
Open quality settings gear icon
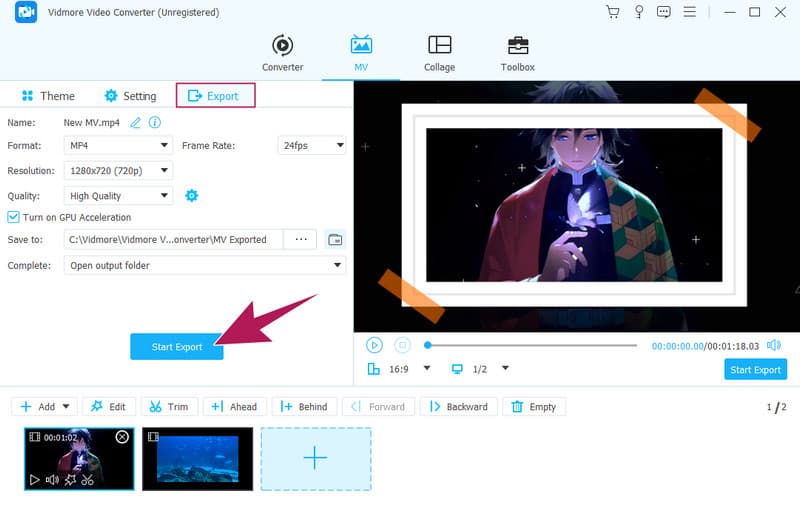[192, 195]
